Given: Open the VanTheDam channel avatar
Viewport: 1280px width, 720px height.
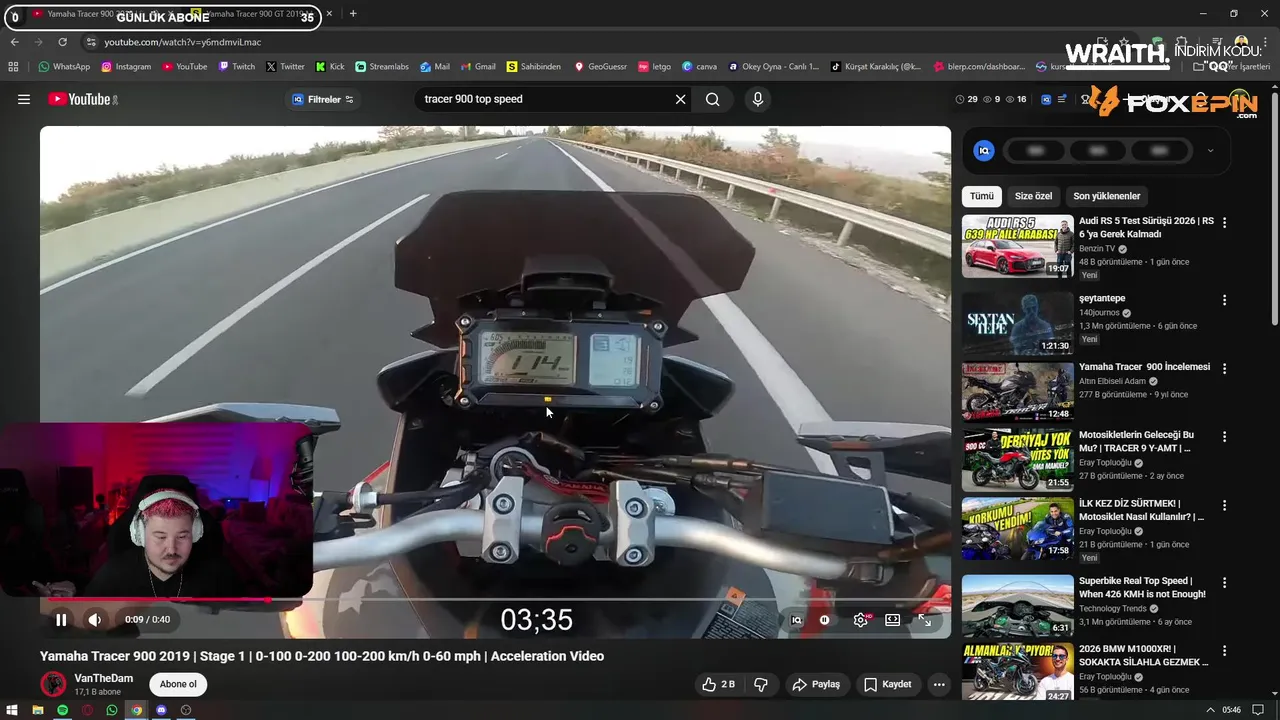Looking at the screenshot, I should pyautogui.click(x=53, y=684).
